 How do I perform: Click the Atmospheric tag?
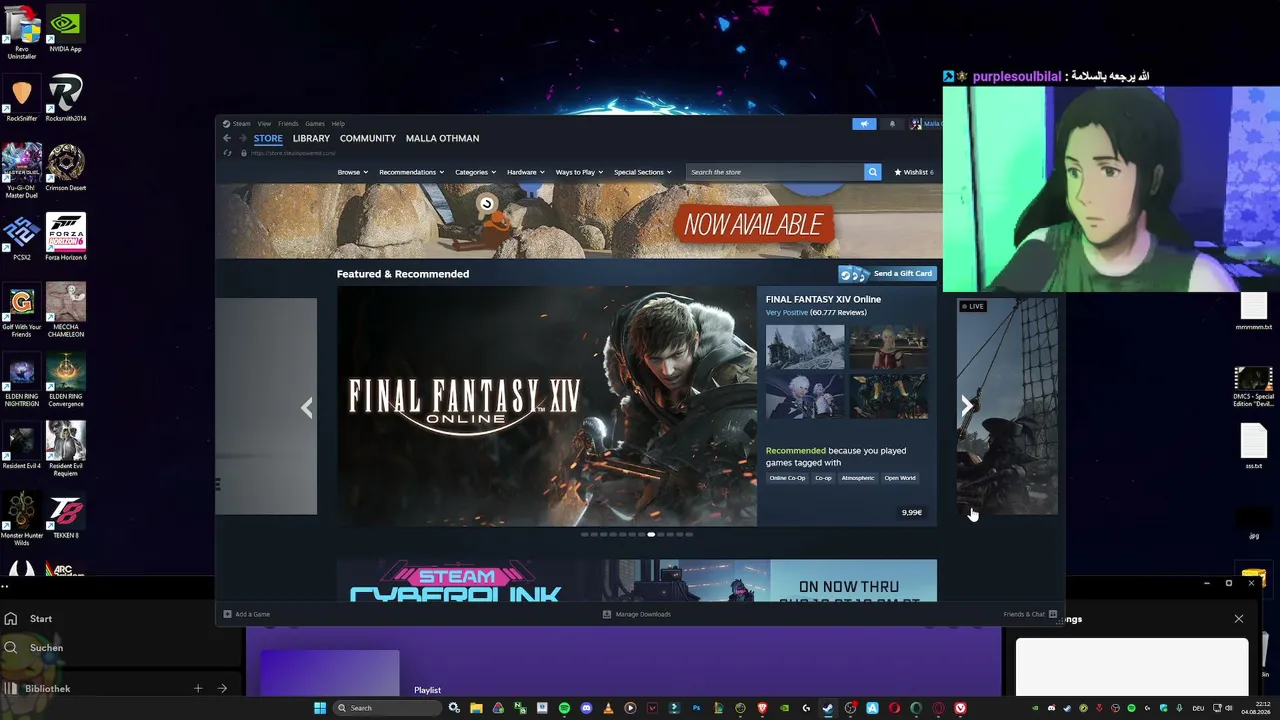(858, 478)
